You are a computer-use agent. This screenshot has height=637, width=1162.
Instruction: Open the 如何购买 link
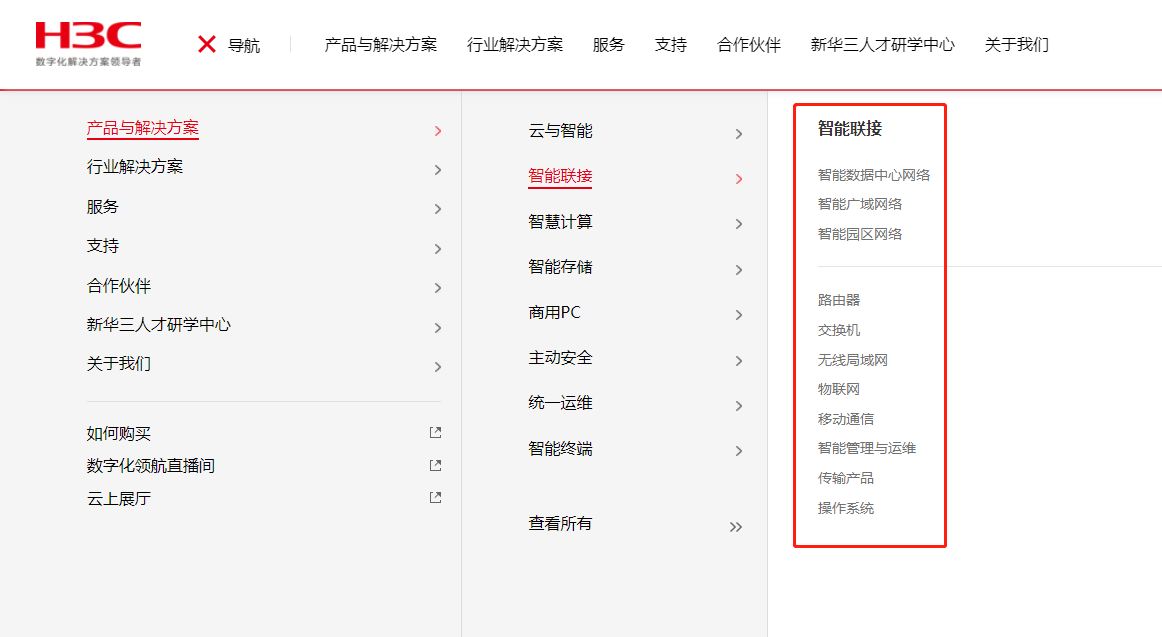click(x=119, y=433)
